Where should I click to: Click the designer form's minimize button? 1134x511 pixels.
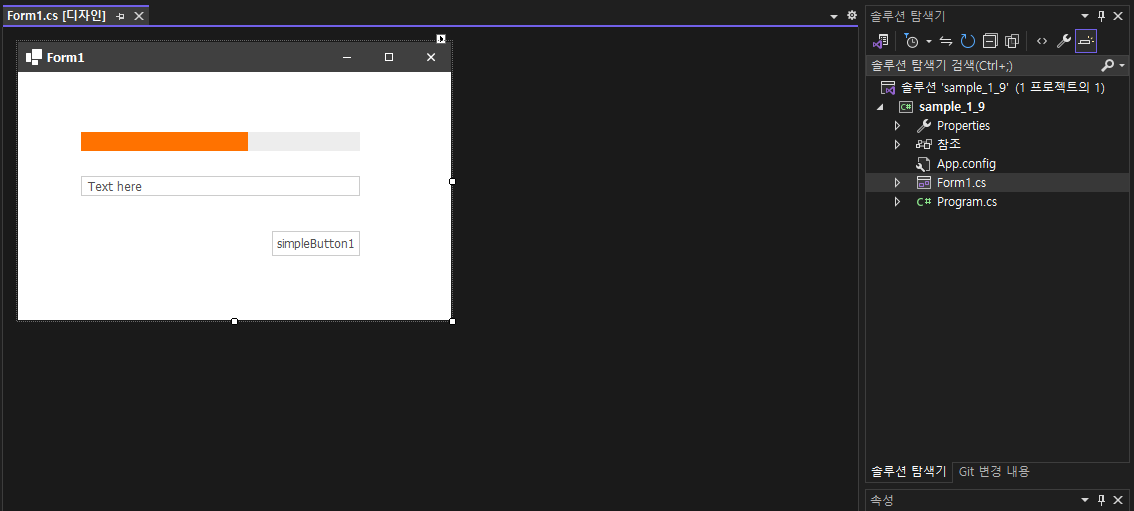(x=347, y=57)
